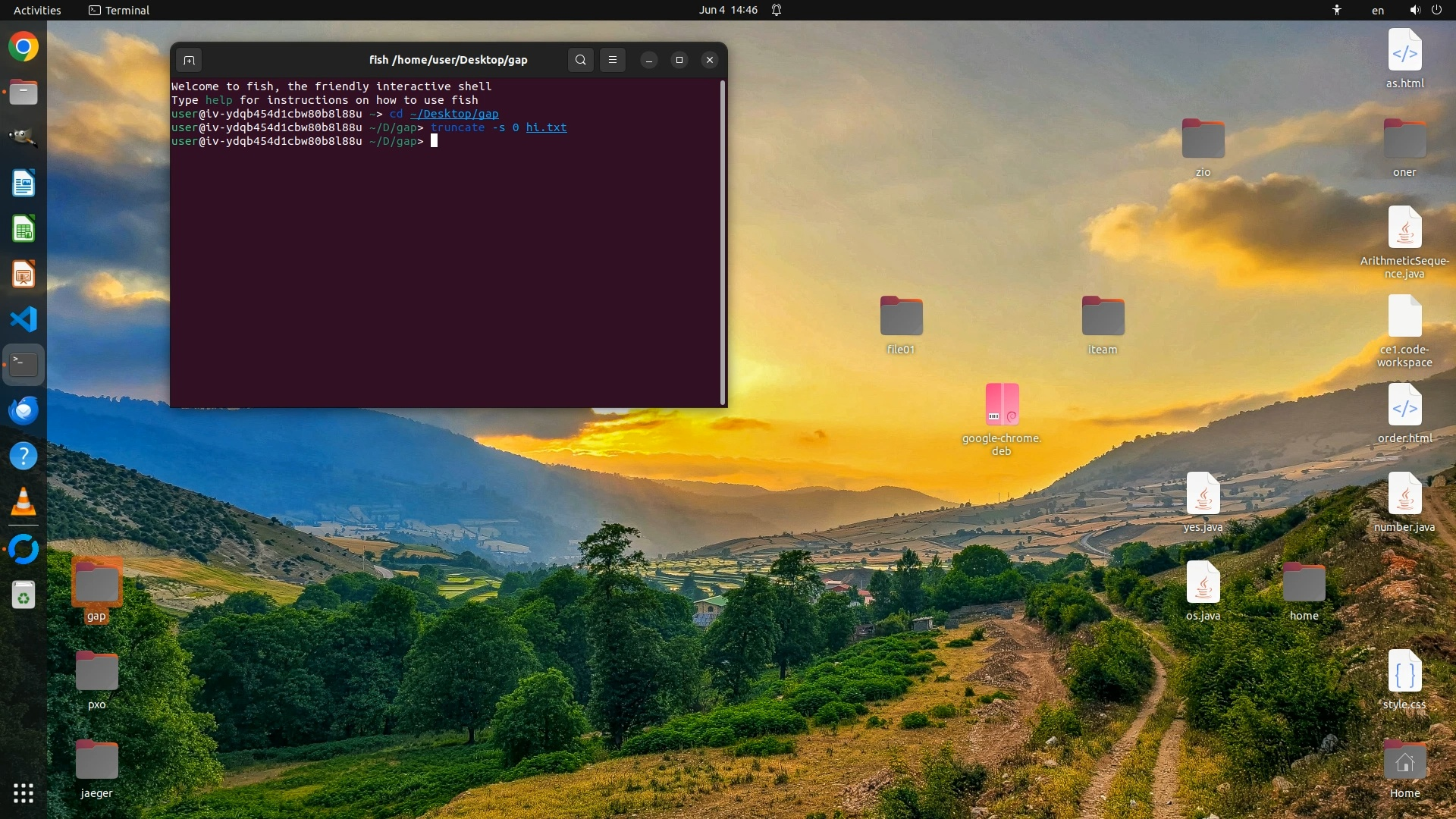Launch VLC media player from dock
Screen dimensions: 1456x819
(24, 501)
